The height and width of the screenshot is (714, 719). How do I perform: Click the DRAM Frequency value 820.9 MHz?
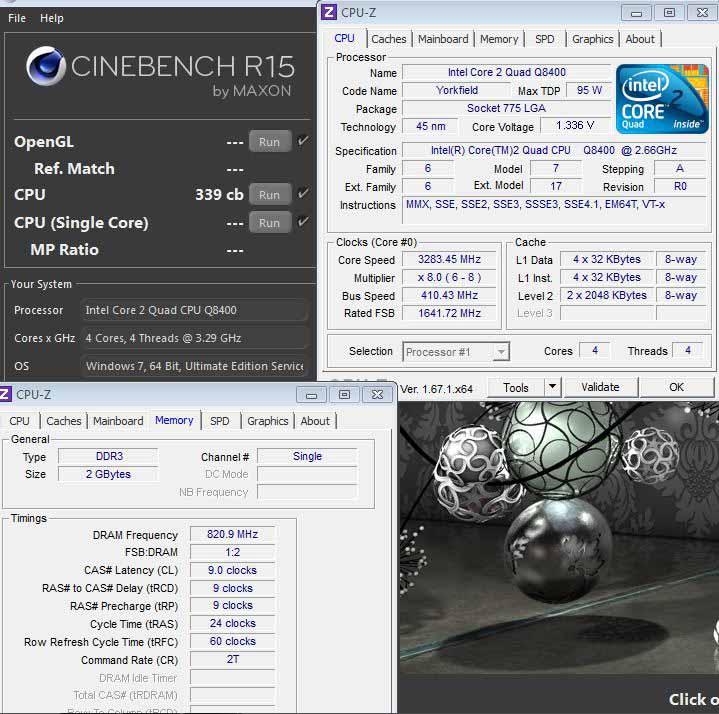click(232, 534)
